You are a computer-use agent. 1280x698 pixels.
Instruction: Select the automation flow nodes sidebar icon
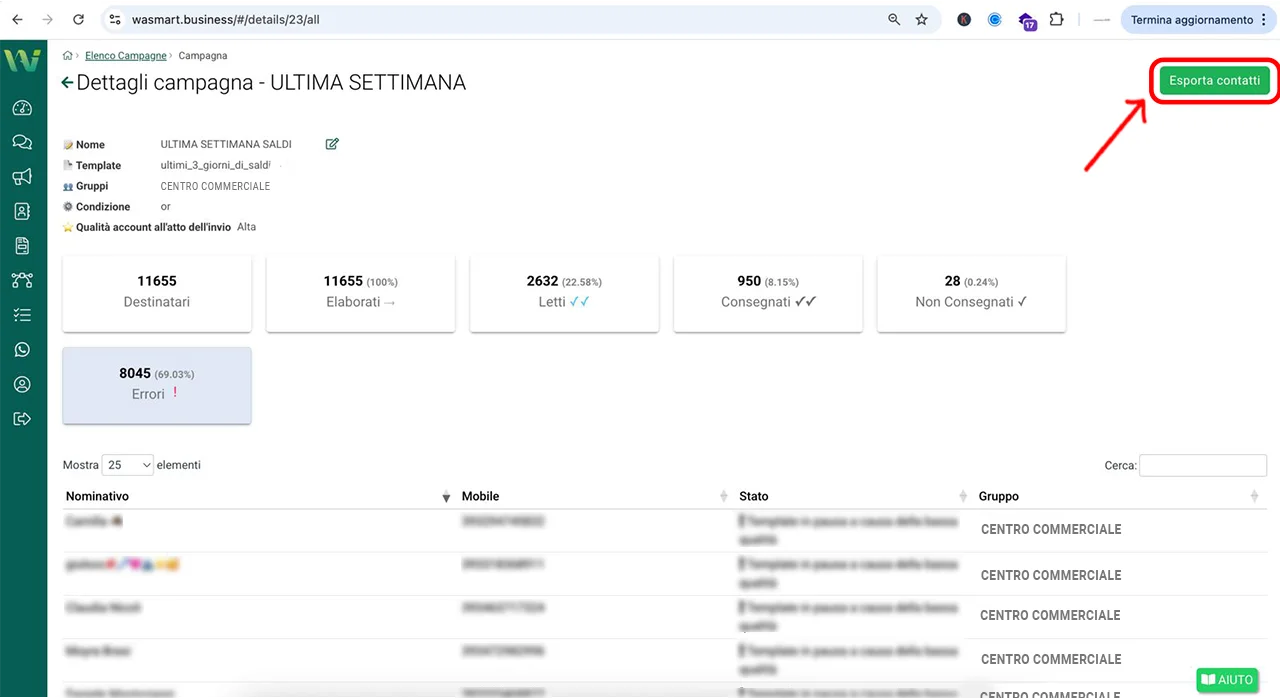[23, 280]
